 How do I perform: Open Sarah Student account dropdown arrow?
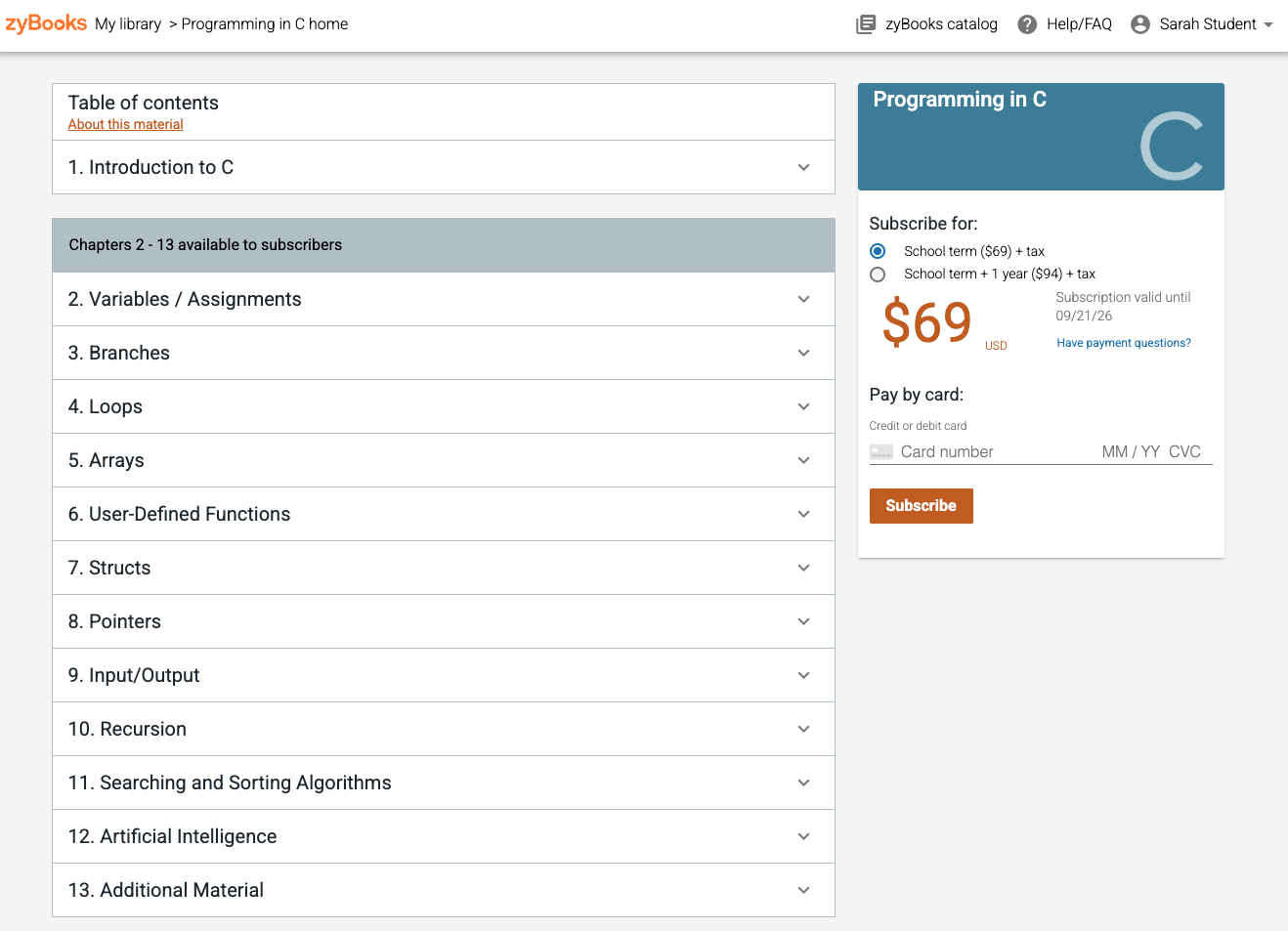click(x=1268, y=24)
